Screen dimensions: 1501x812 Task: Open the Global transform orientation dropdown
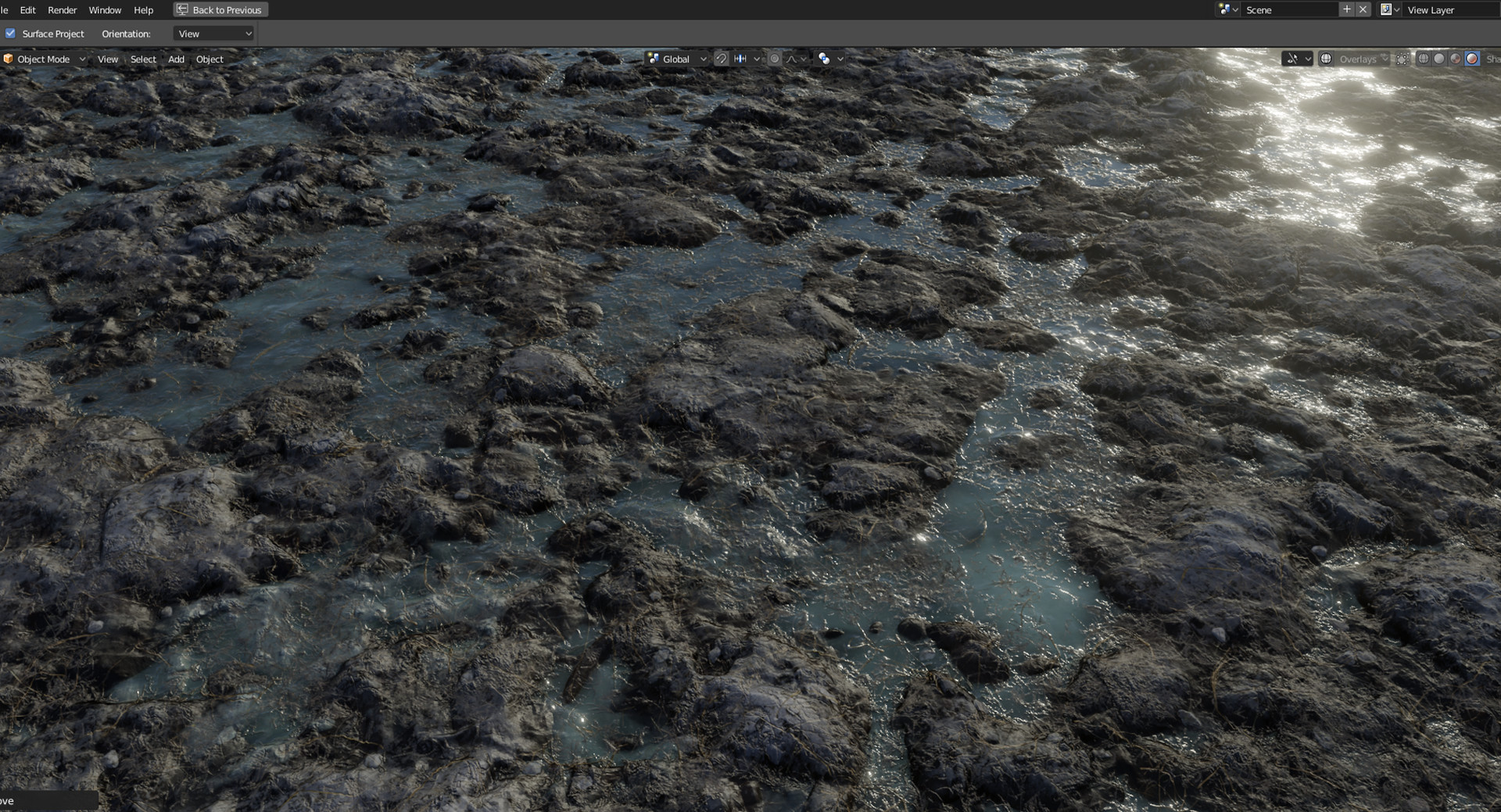(676, 59)
